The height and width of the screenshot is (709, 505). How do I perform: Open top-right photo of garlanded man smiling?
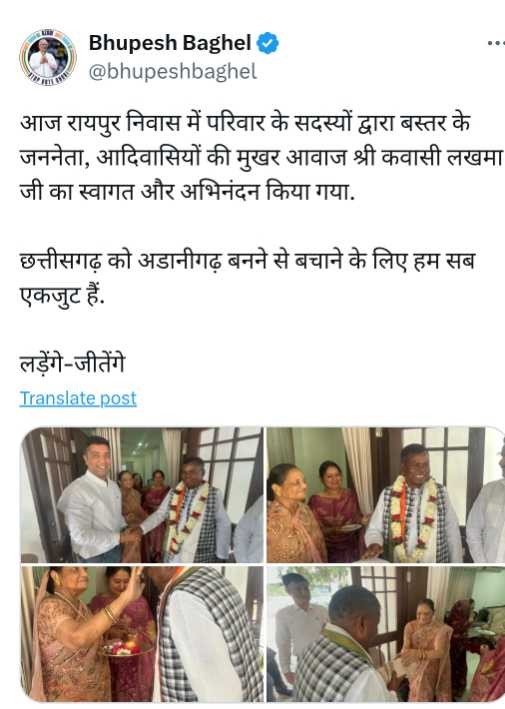(386, 495)
